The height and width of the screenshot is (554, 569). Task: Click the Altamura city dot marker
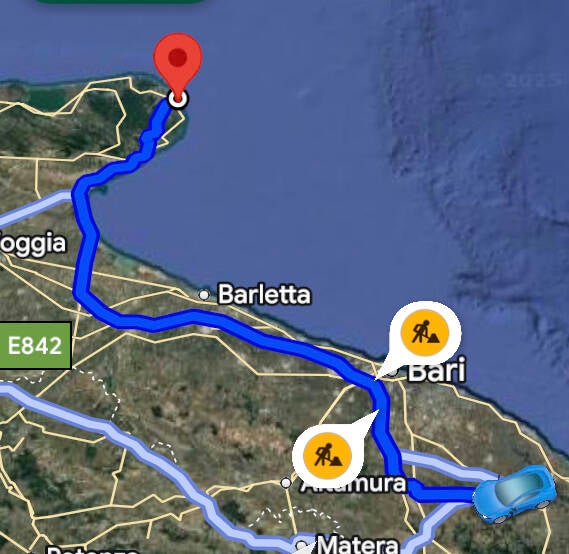286,483
